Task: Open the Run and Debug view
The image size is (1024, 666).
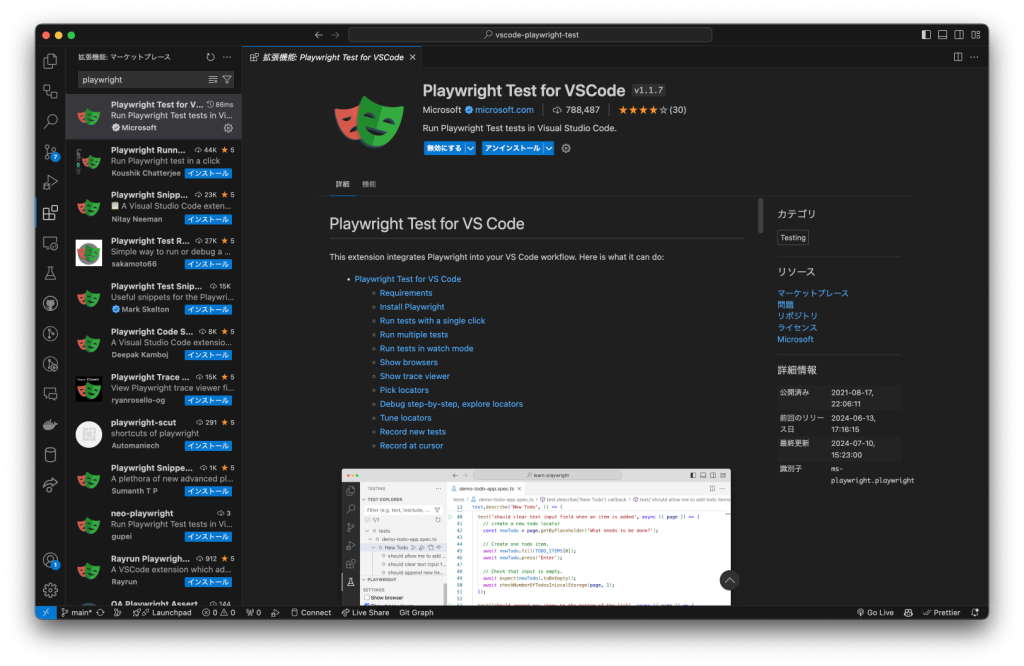Action: tap(50, 182)
